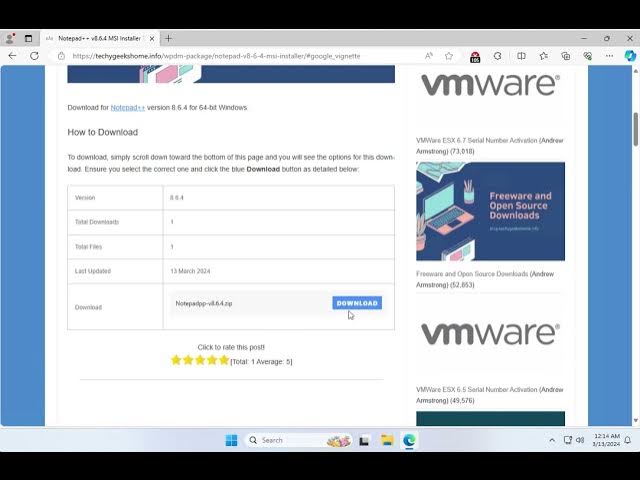This screenshot has width=640, height=480.
Task: Click the address bar URL
Action: pos(216,56)
